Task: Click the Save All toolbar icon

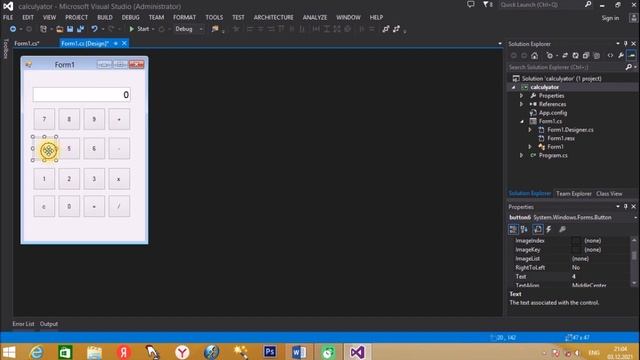Action: coord(80,29)
